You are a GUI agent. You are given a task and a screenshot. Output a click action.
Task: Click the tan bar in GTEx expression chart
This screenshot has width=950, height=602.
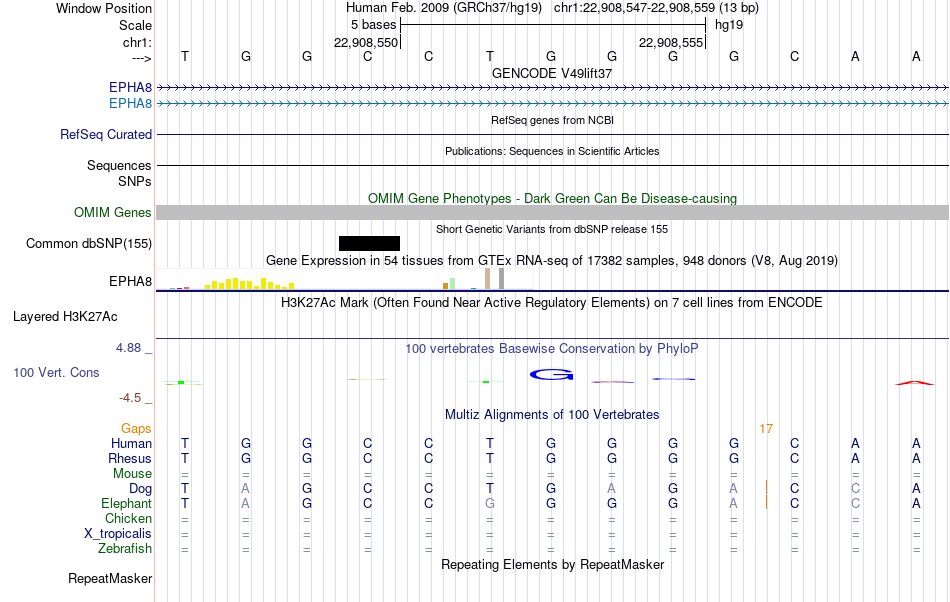click(x=487, y=279)
